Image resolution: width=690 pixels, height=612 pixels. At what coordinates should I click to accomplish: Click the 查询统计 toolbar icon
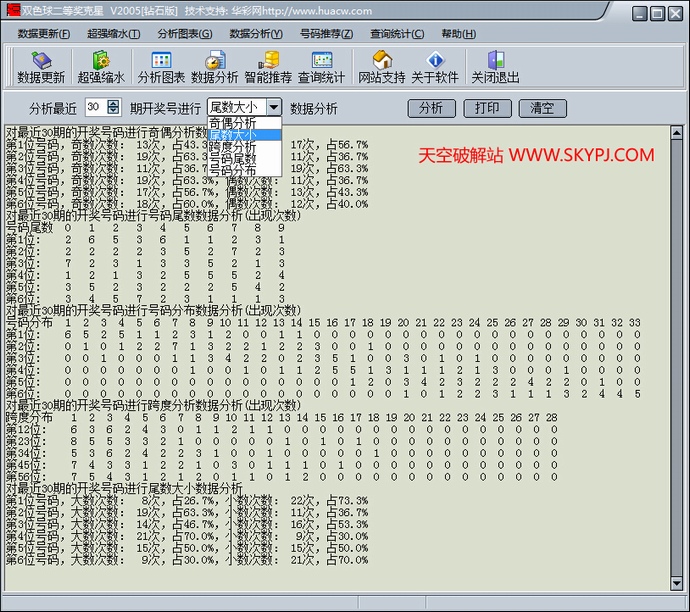click(x=321, y=60)
